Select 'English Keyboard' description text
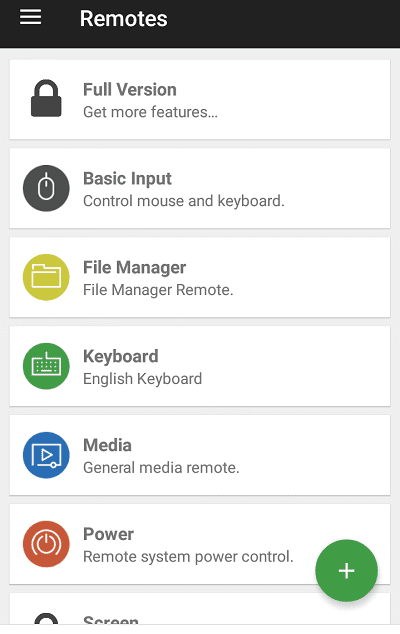400x634 pixels. pyautogui.click(x=142, y=379)
